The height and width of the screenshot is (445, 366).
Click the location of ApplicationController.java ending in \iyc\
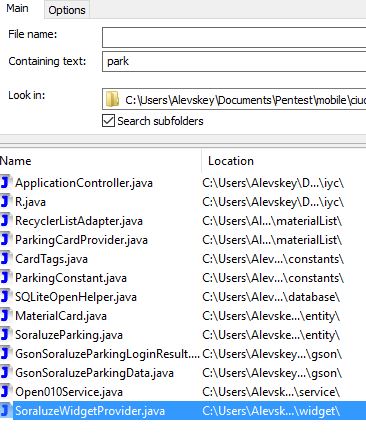click(273, 183)
